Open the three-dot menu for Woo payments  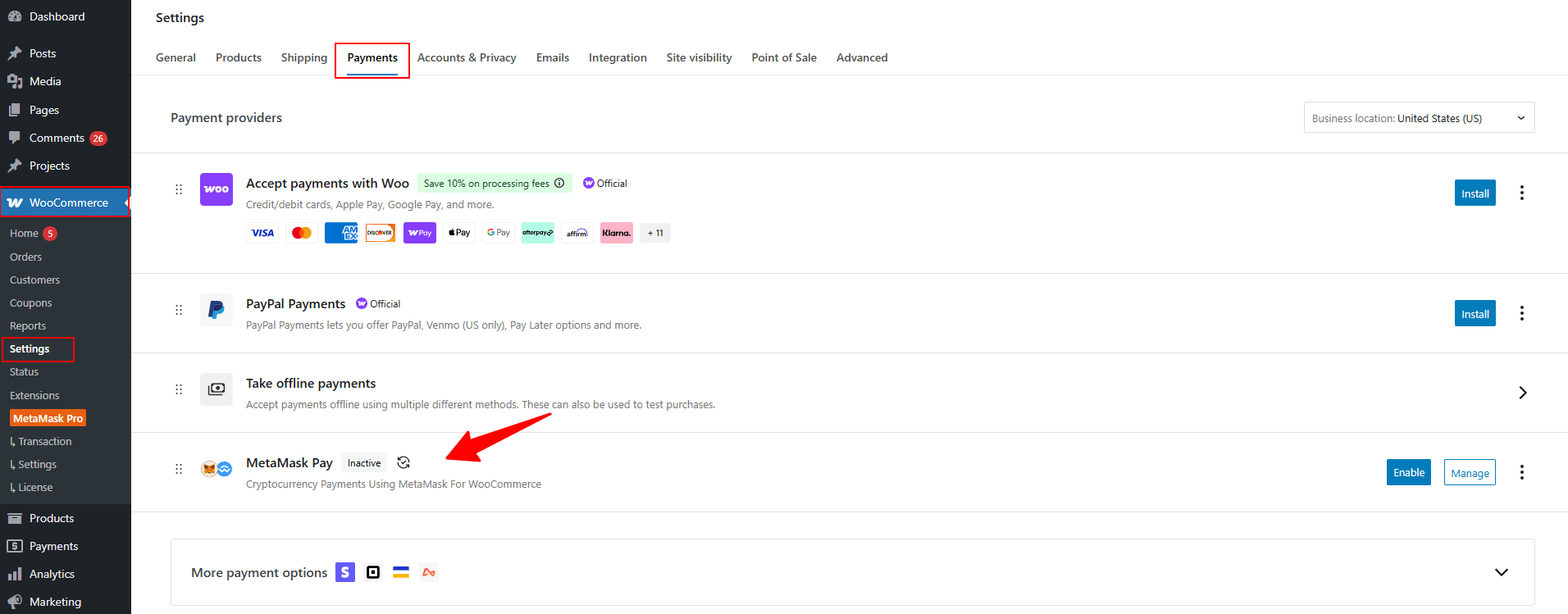coord(1522,193)
